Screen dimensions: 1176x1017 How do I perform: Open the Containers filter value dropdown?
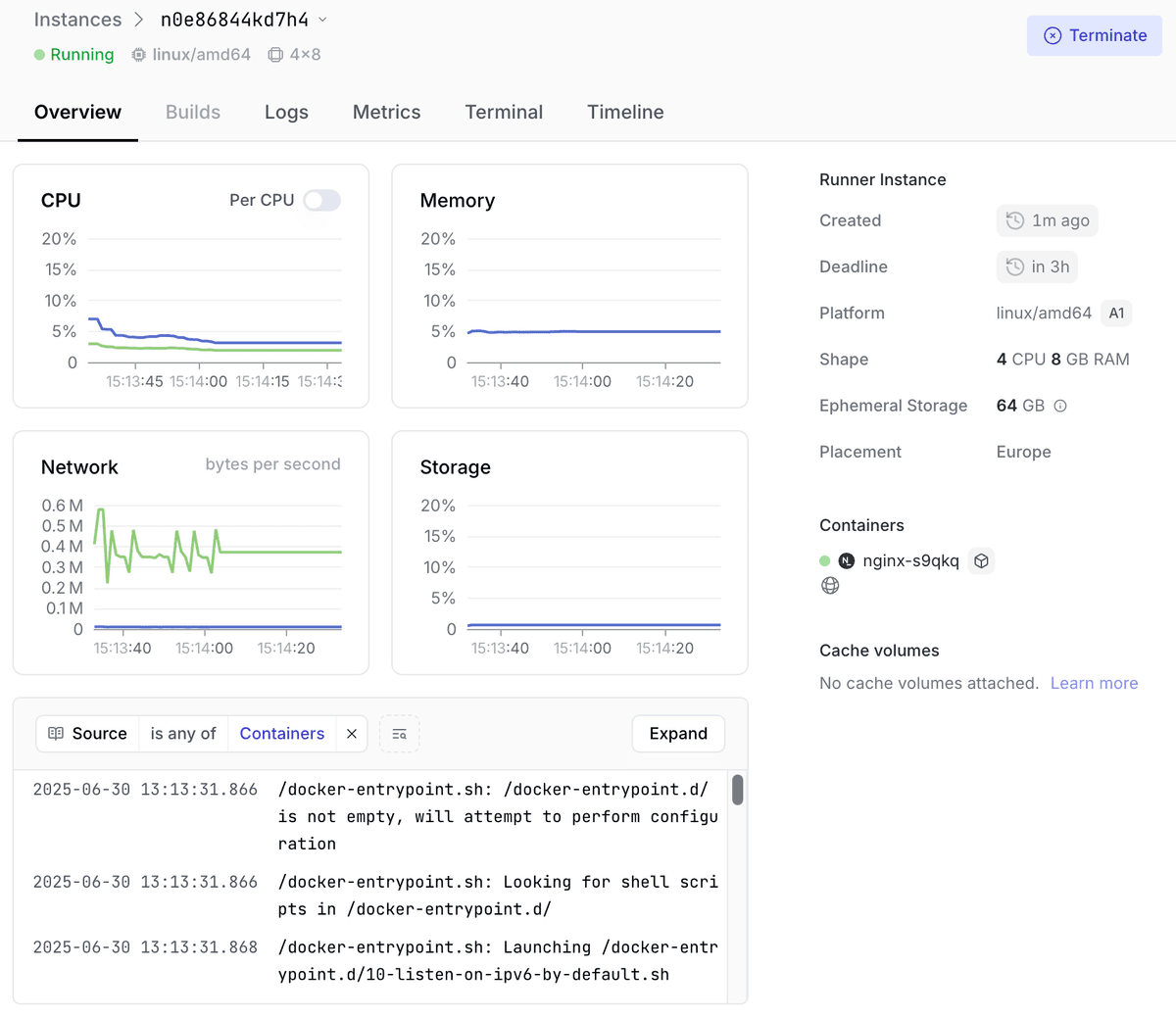pos(281,734)
